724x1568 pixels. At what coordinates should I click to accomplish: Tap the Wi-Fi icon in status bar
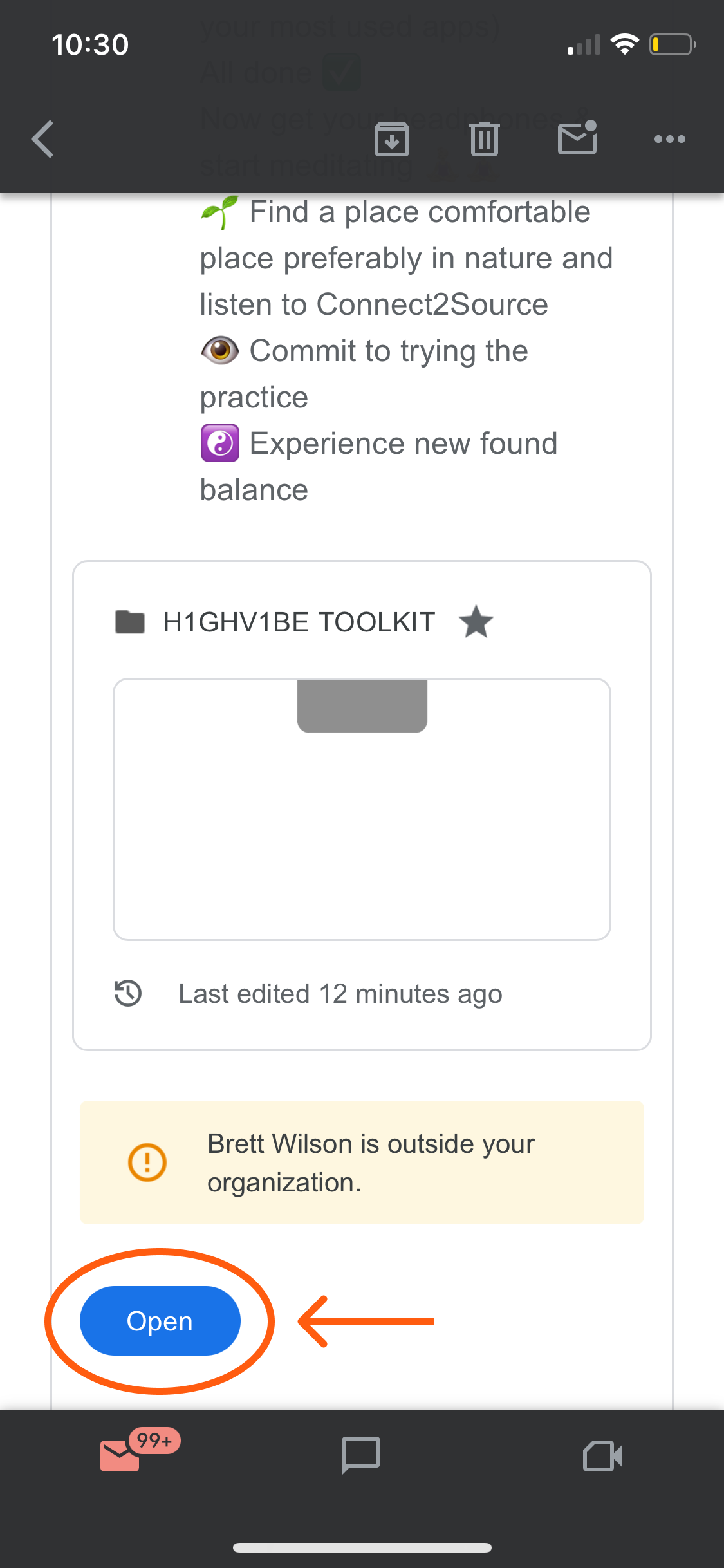click(x=624, y=45)
